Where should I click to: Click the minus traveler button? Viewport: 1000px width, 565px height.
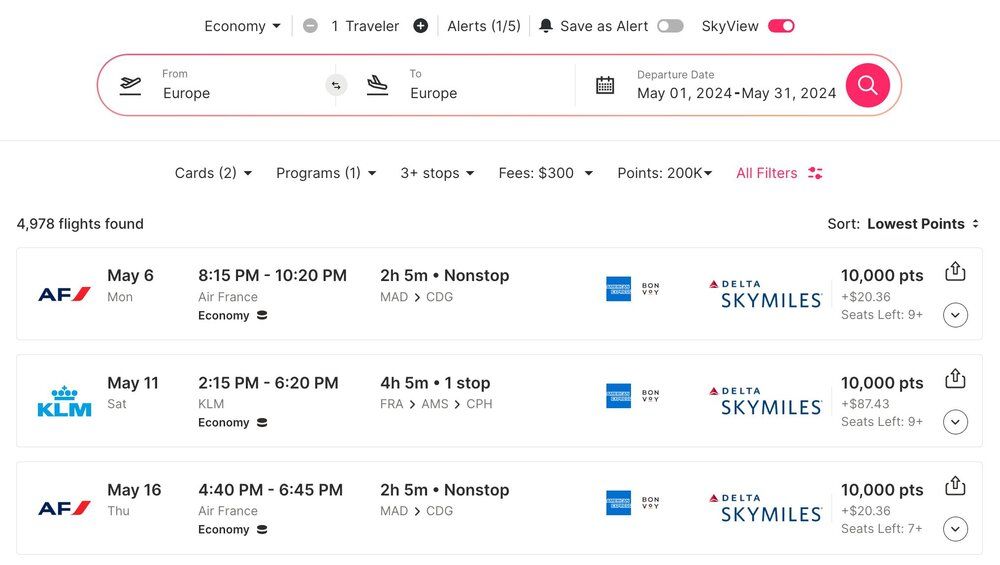[310, 26]
